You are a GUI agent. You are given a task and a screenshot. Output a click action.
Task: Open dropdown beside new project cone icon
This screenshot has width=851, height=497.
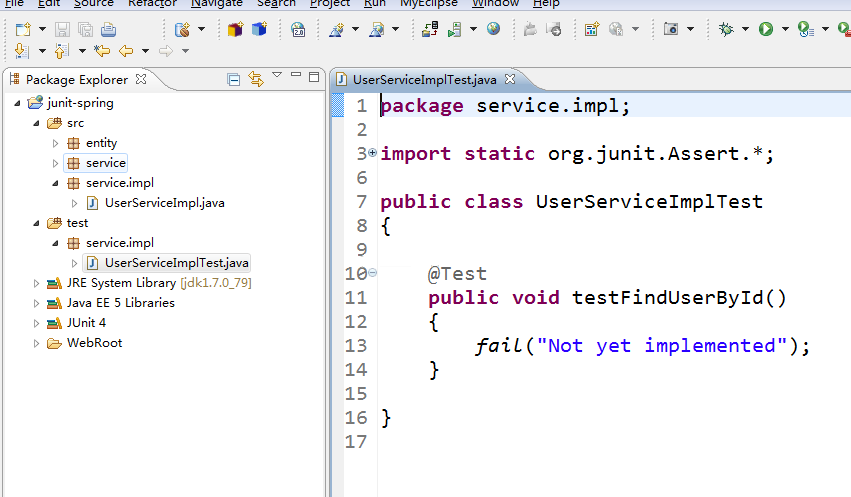355,29
